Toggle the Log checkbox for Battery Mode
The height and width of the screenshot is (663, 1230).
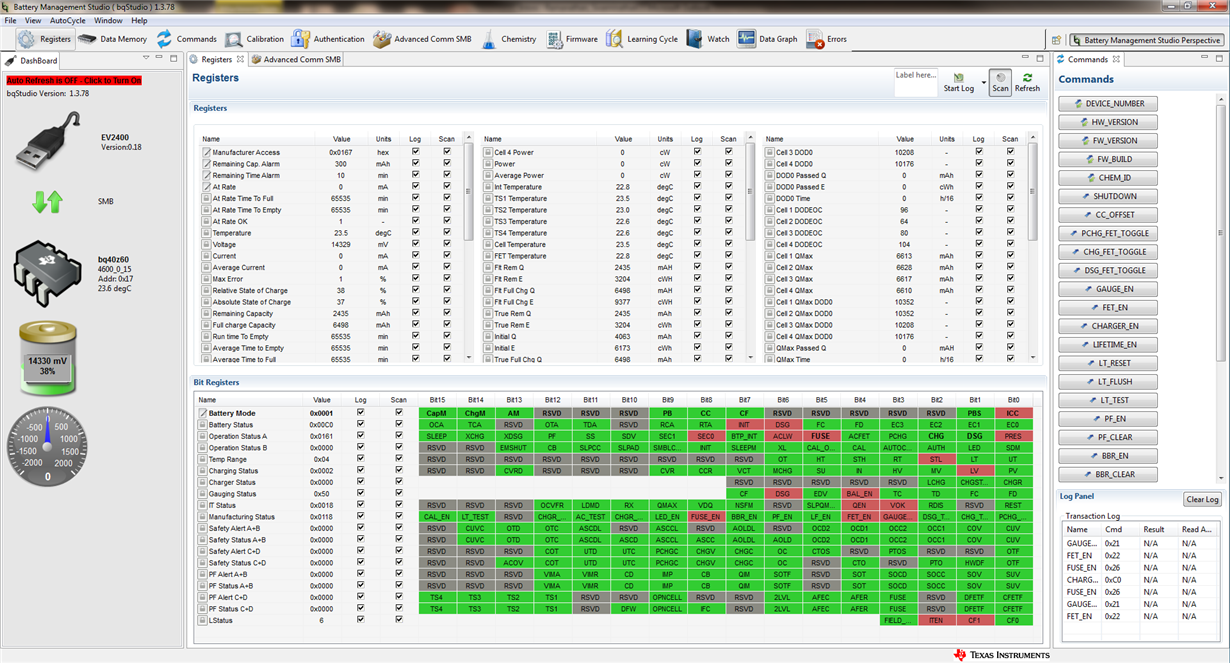coord(360,413)
